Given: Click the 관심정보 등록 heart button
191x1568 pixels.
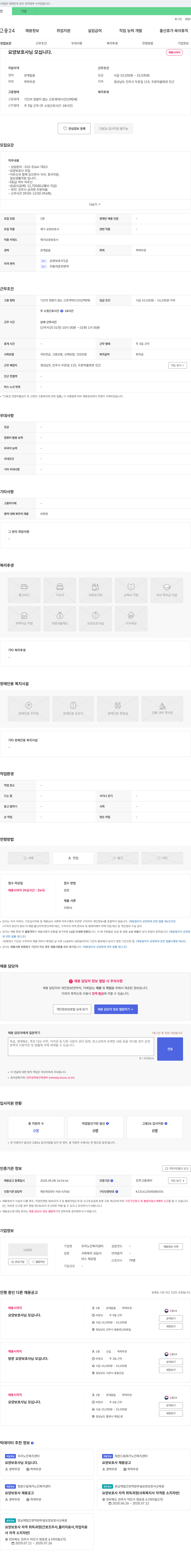Looking at the screenshot, I should click(74, 128).
